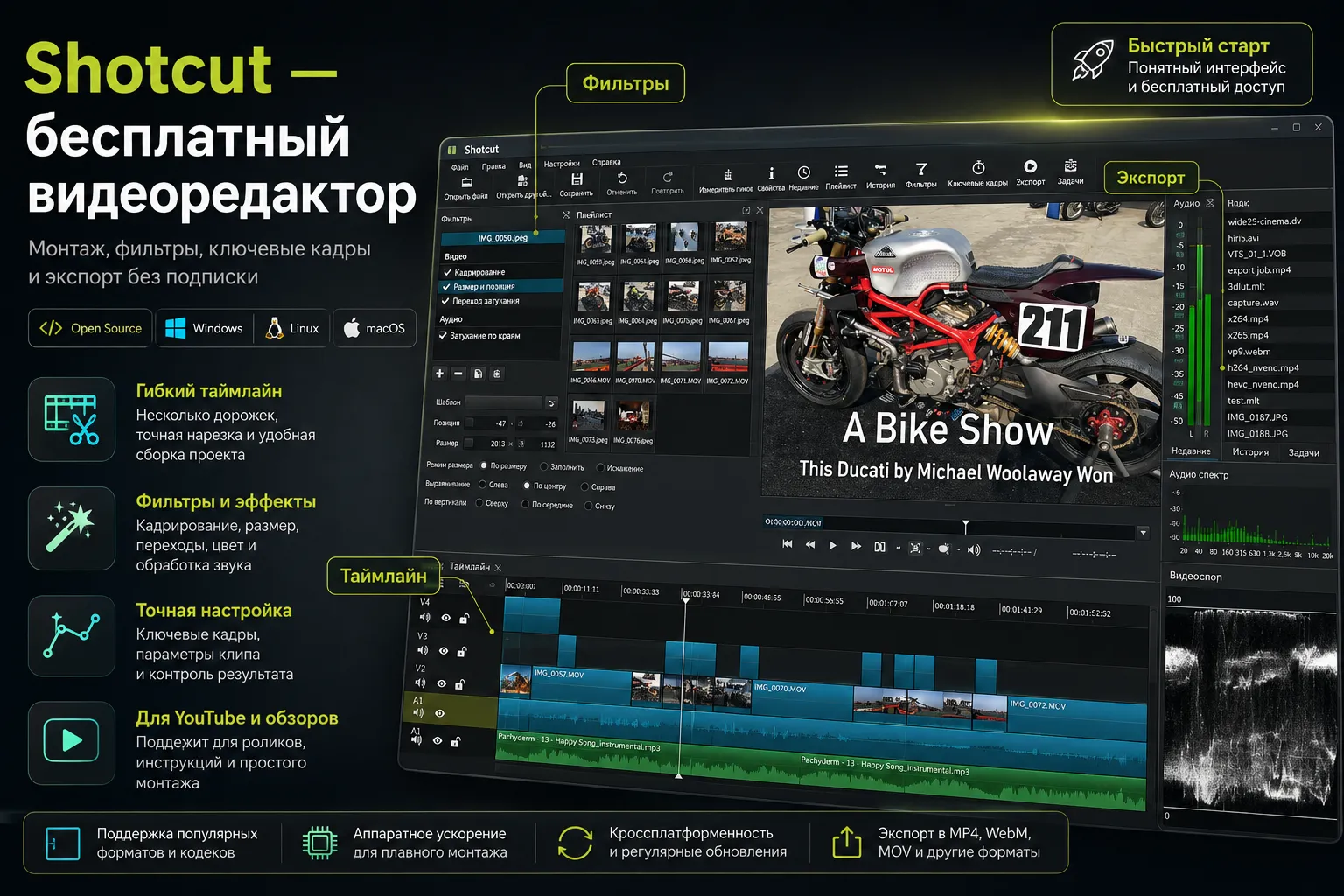Choose Слева horizontal alignment
This screenshot has width=1344, height=896.
[482, 484]
